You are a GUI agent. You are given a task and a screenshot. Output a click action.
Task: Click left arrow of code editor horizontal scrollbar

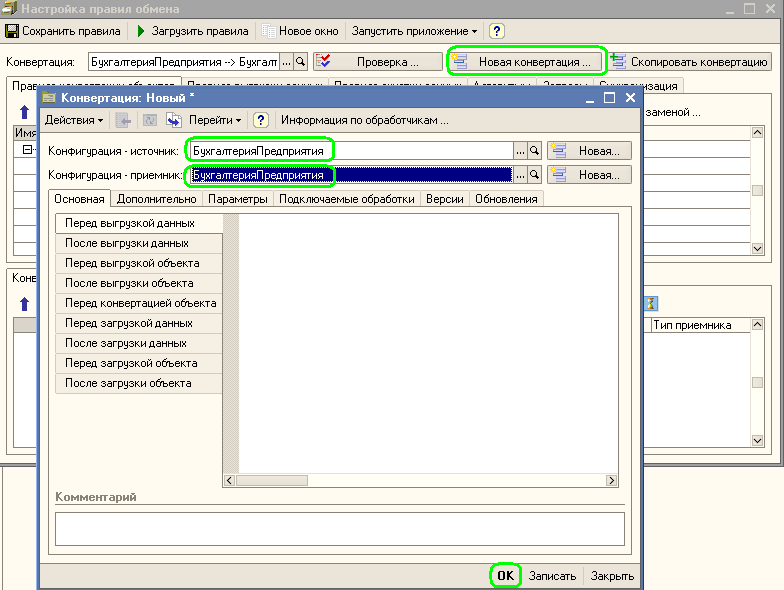click(230, 480)
